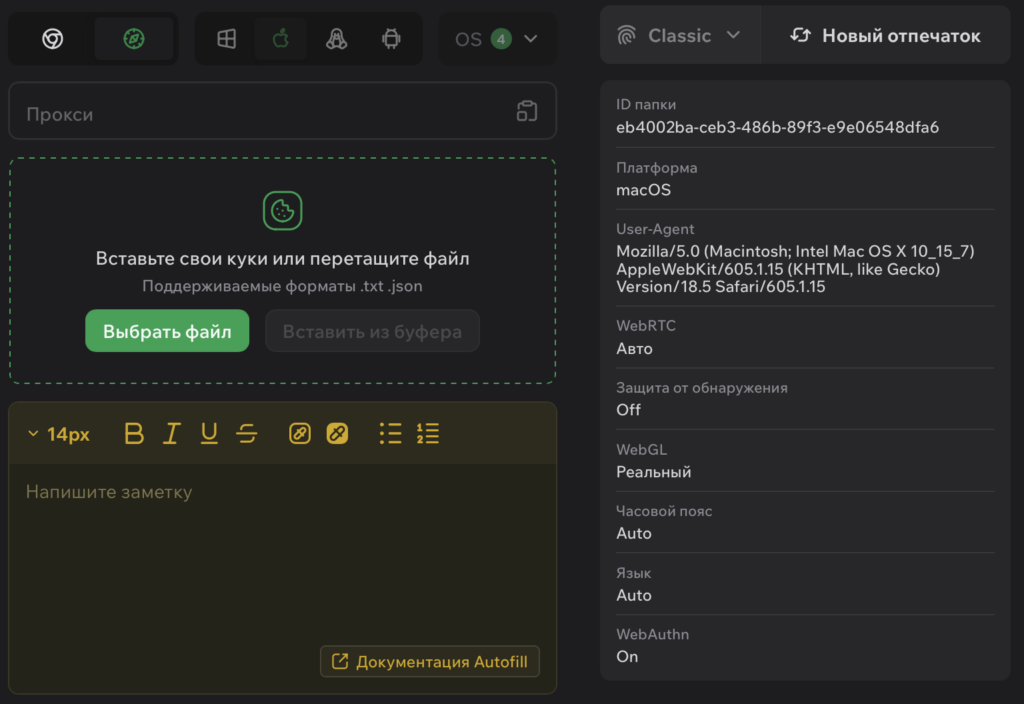Click the Новый отпечаток button
Image resolution: width=1024 pixels, height=704 pixels.
click(x=886, y=35)
